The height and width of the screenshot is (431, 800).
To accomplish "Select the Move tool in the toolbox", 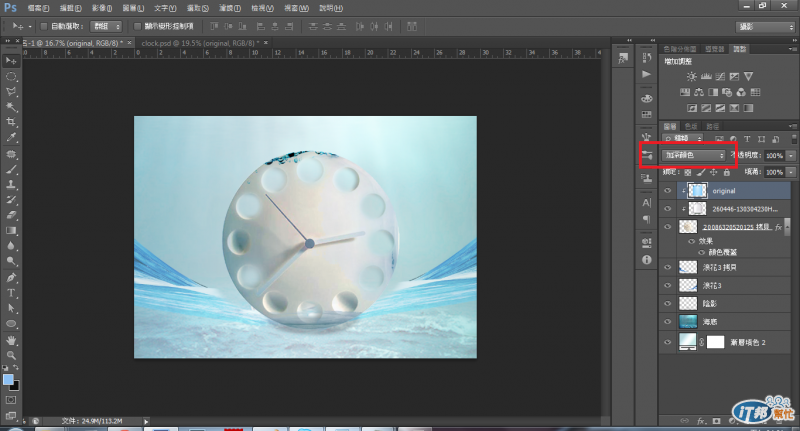I will (x=11, y=60).
